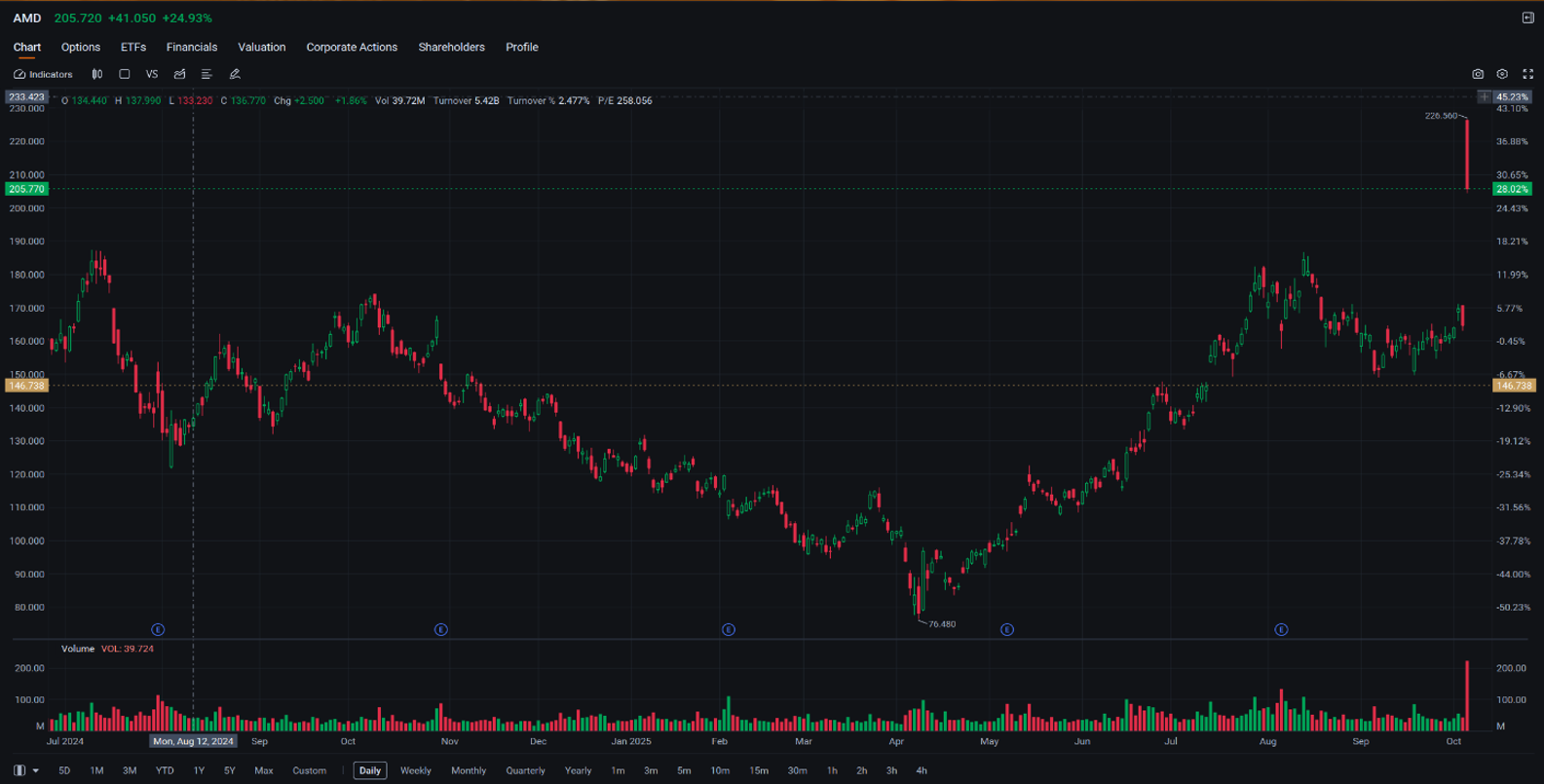The width and height of the screenshot is (1544, 784).
Task: View the Valuation tab
Action: tap(262, 47)
